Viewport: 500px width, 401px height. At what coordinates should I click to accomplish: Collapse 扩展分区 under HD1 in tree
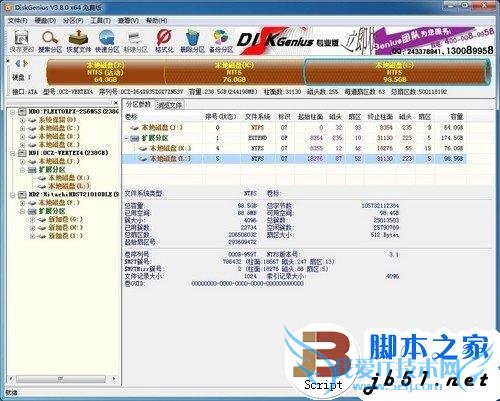(x=22, y=170)
